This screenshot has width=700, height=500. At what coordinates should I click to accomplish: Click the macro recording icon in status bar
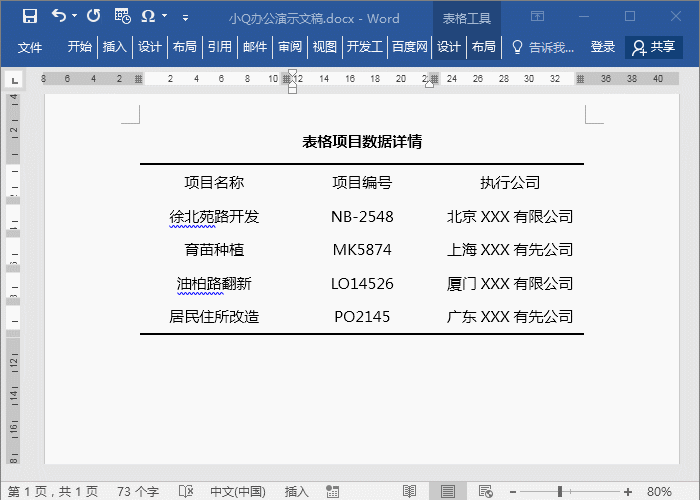tap(333, 492)
